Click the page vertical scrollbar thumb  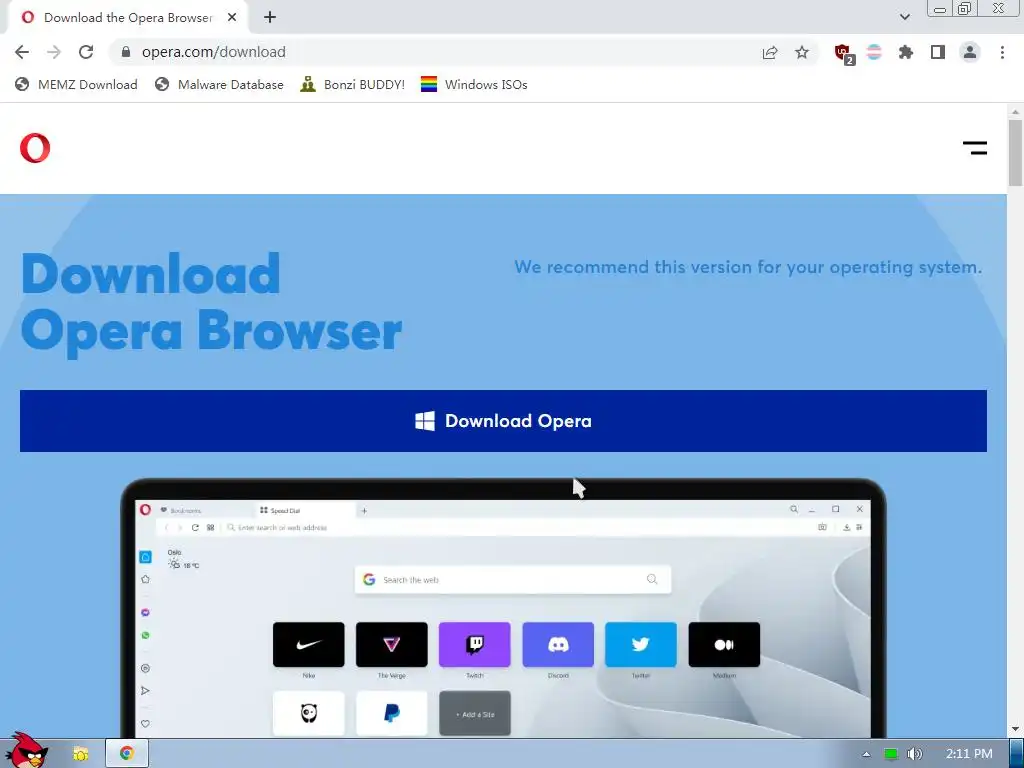(x=1015, y=152)
